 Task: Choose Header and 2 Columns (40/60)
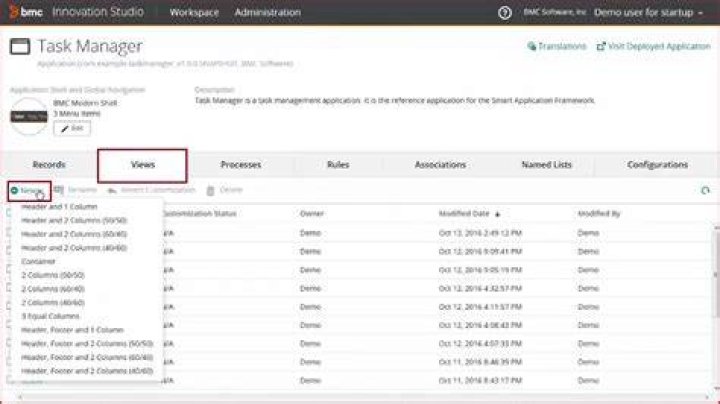point(74,248)
